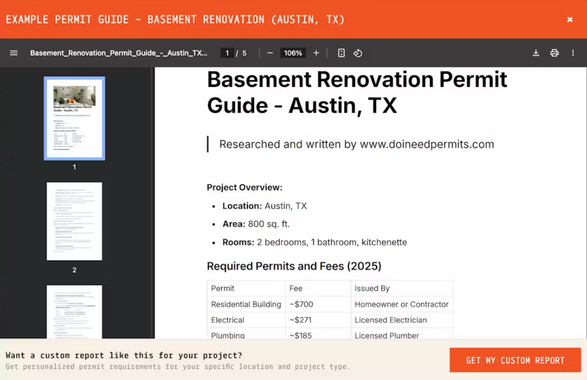This screenshot has width=587, height=380.
Task: Click the zoom out minus icon
Action: (270, 53)
